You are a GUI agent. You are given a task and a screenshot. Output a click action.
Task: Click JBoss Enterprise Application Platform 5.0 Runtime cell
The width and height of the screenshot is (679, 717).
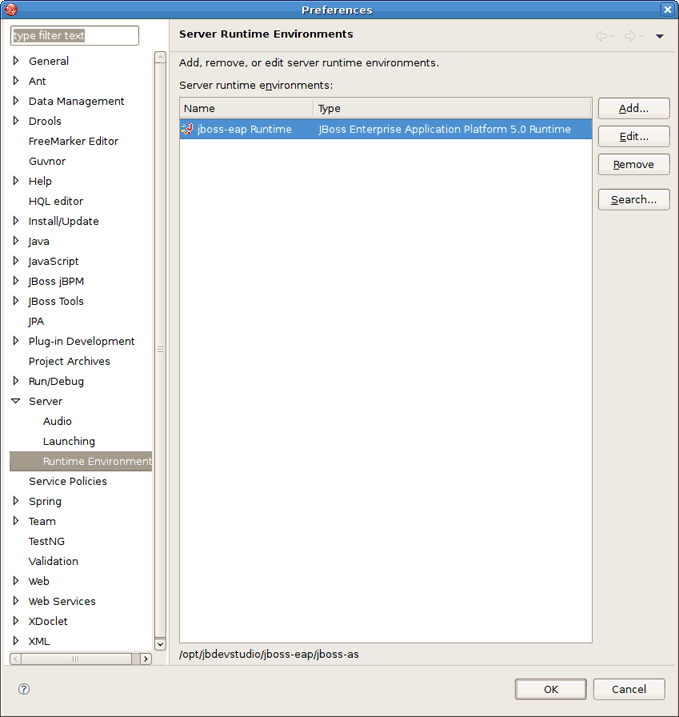coord(444,129)
